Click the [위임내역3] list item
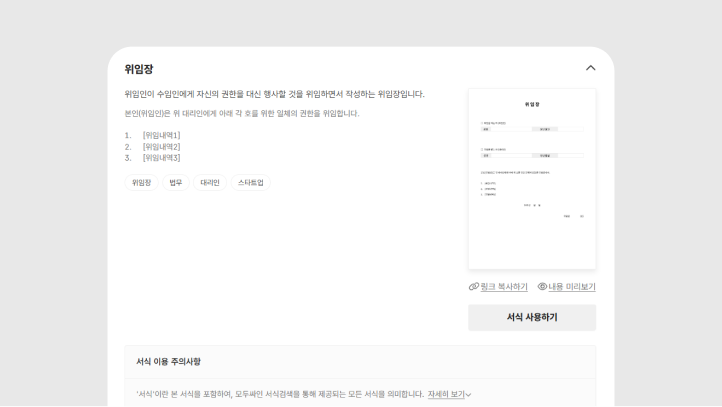Viewport: 722px width, 407px height. (x=161, y=158)
